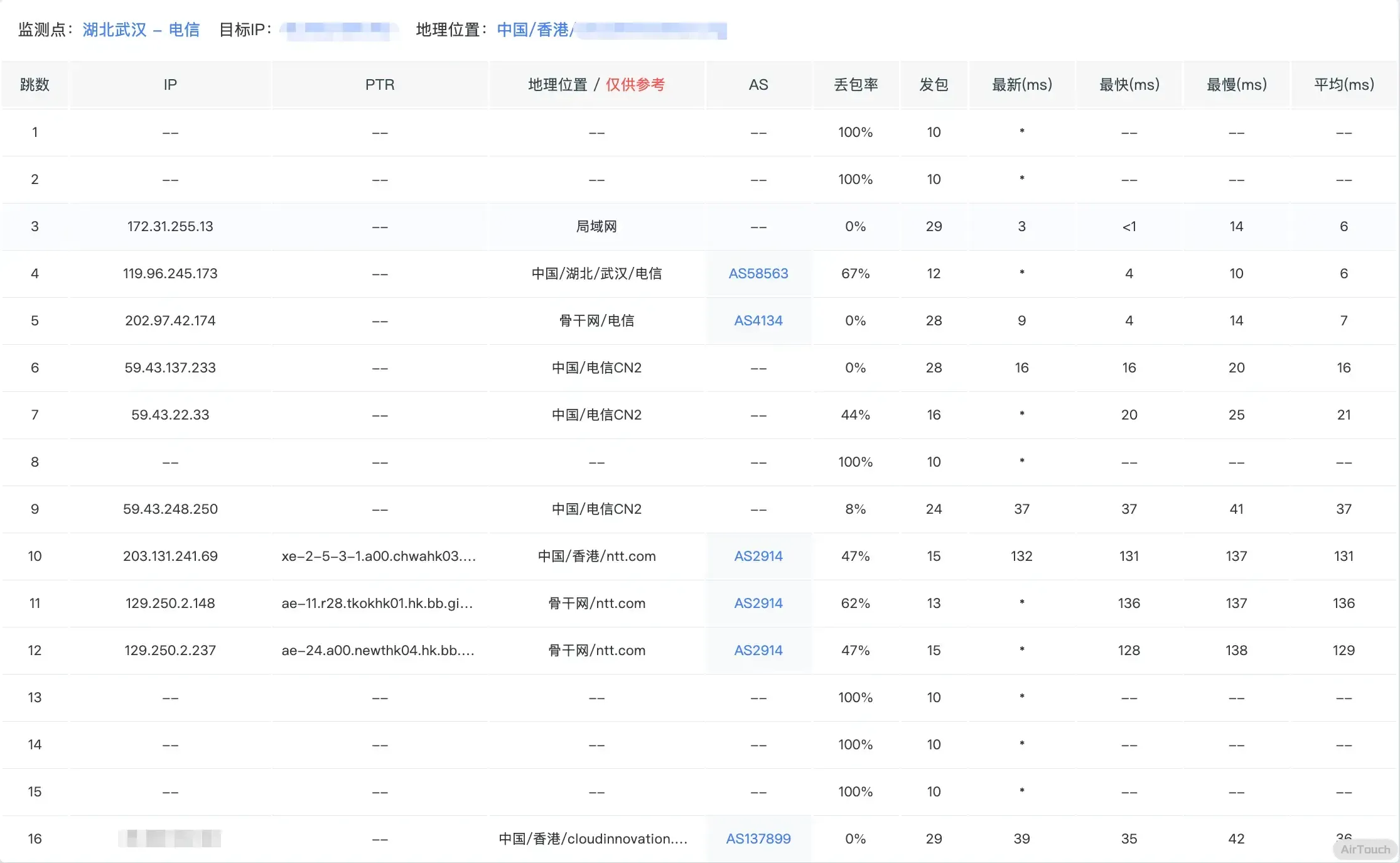The height and width of the screenshot is (863, 1400).
Task: Open the AS137899 link
Action: click(x=758, y=839)
